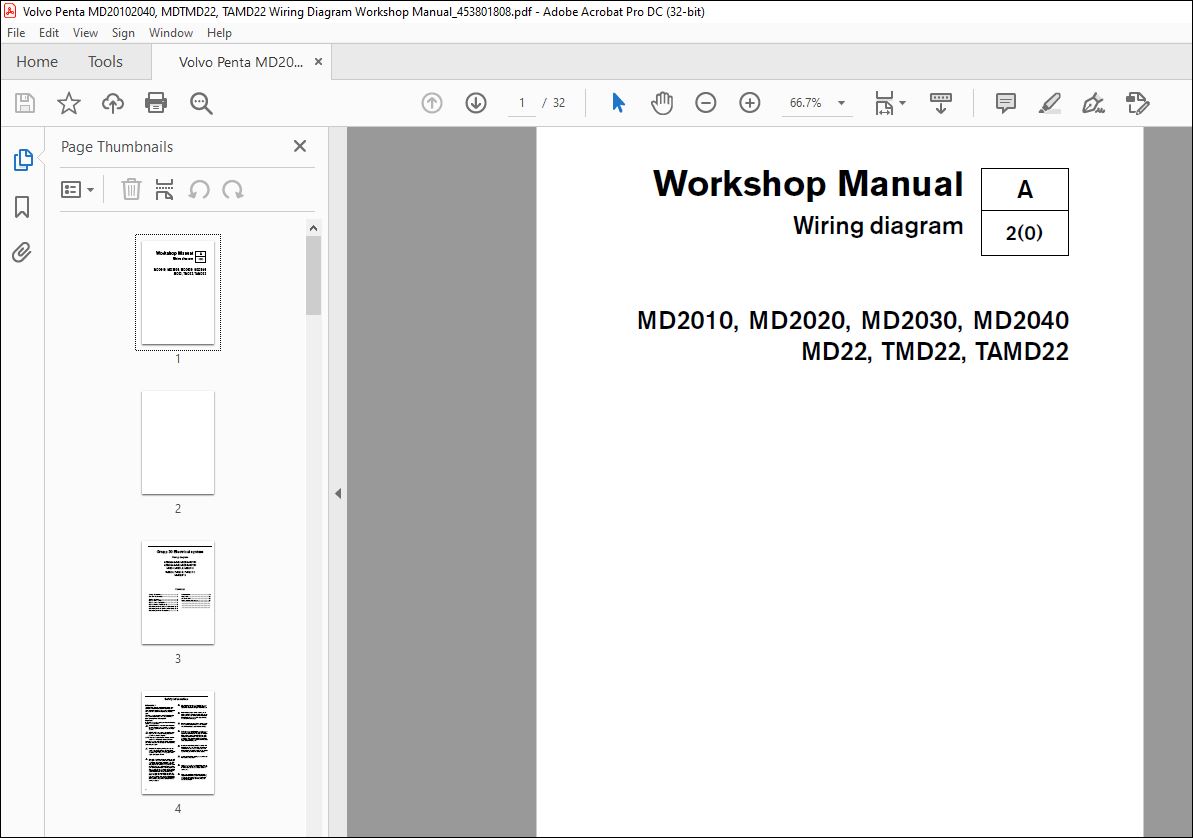Click the Stamp and share tool icon
Viewport: 1193px width, 838px height.
tap(1137, 103)
